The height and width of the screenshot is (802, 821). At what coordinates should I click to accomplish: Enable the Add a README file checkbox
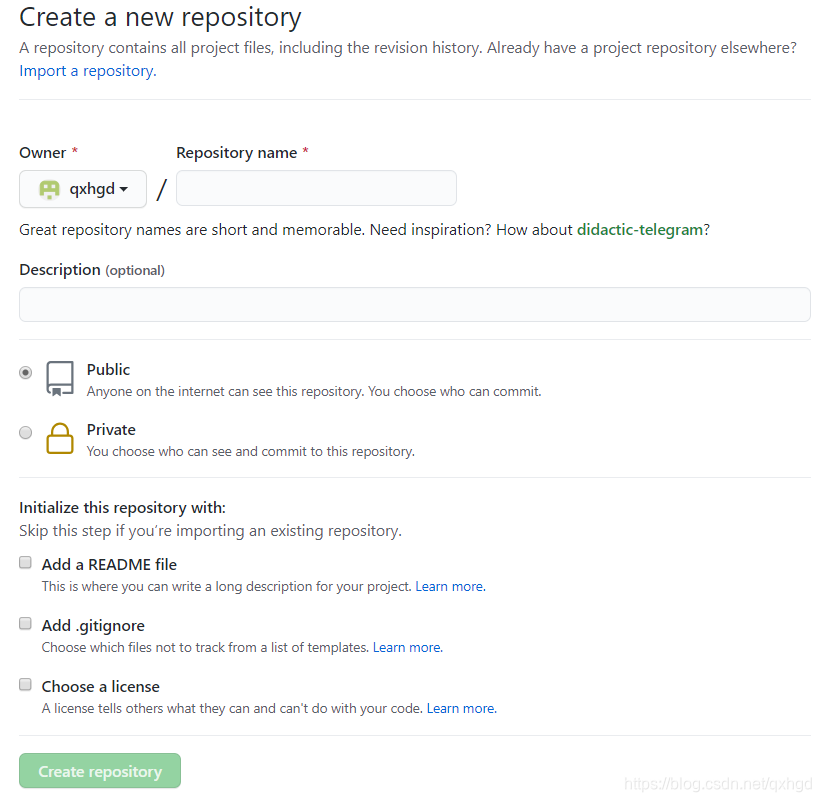click(x=26, y=563)
